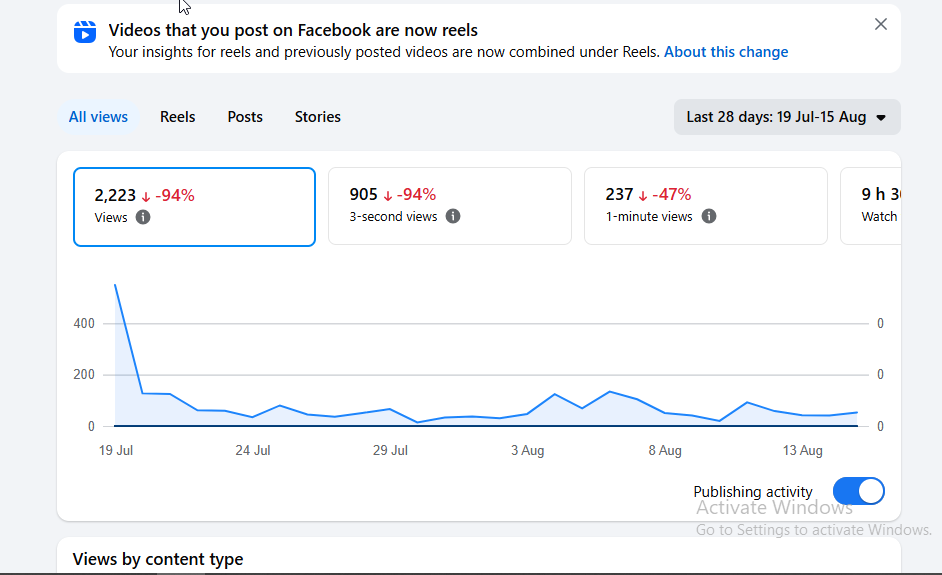Click the reels video icon in banner
The height and width of the screenshot is (575, 942).
[x=85, y=32]
